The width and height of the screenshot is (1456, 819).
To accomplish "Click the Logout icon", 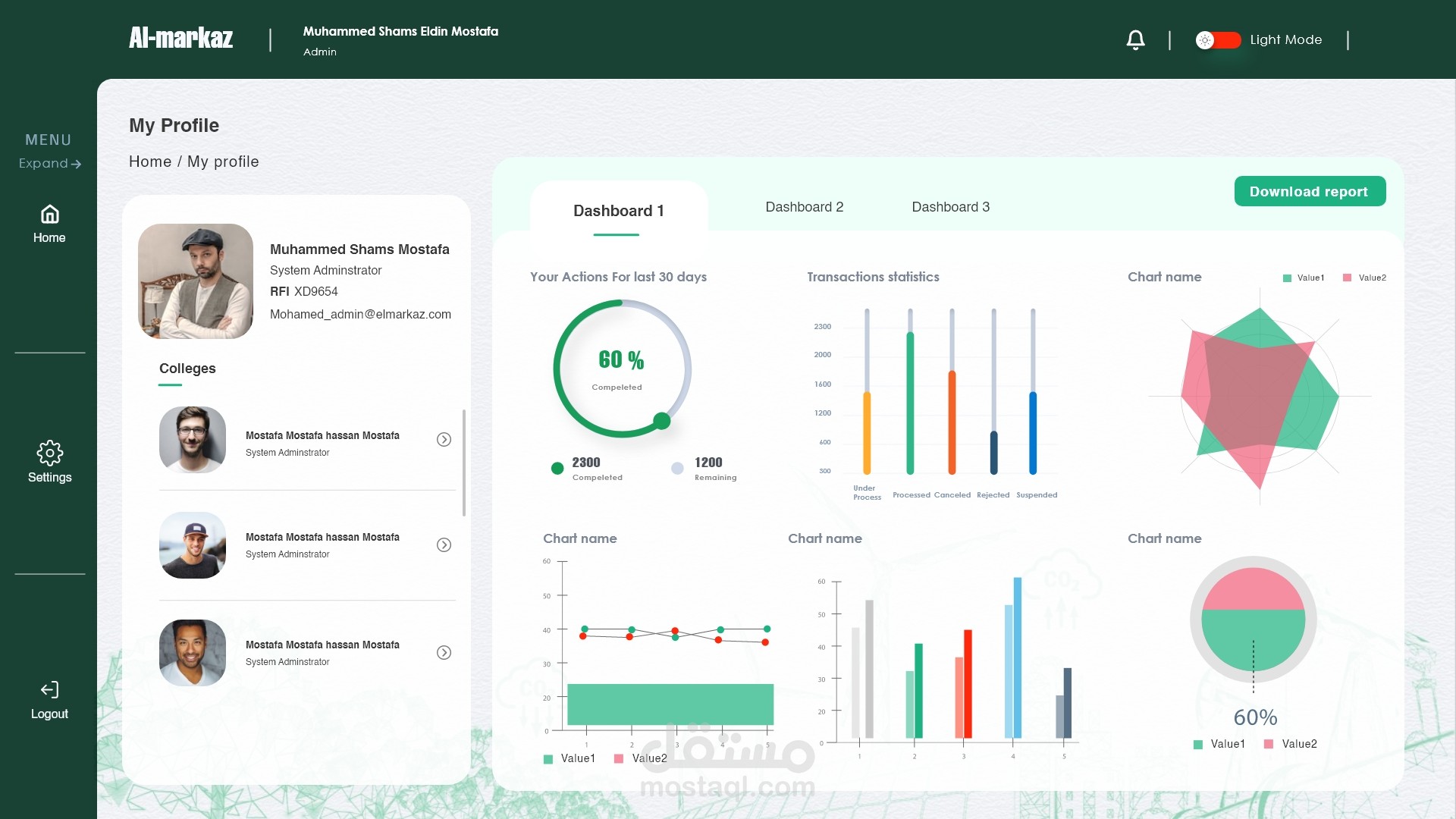I will click(x=49, y=689).
